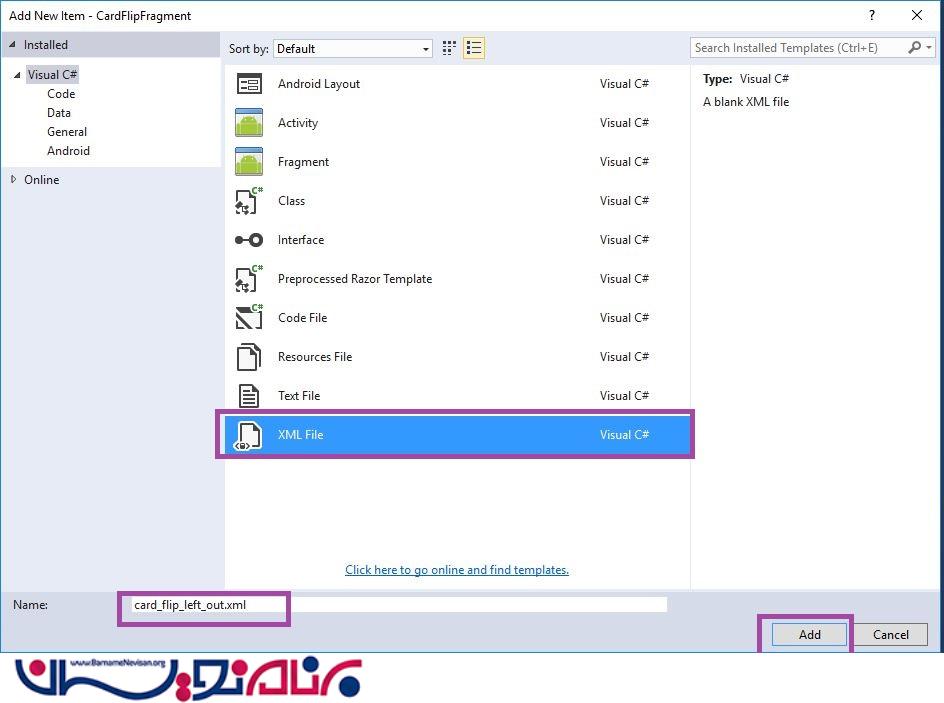Image resolution: width=944 pixels, height=703 pixels.
Task: Collapse the Visual C# tree node
Action: point(17,75)
